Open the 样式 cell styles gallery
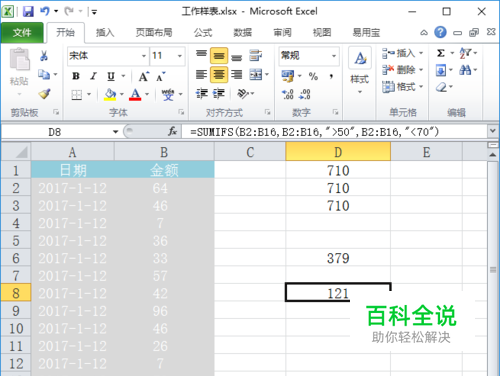This screenshot has width=500, height=376. (x=360, y=71)
